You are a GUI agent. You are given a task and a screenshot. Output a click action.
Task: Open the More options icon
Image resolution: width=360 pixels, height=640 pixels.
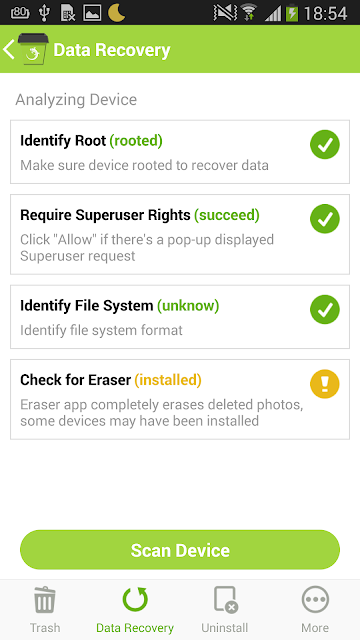click(315, 600)
